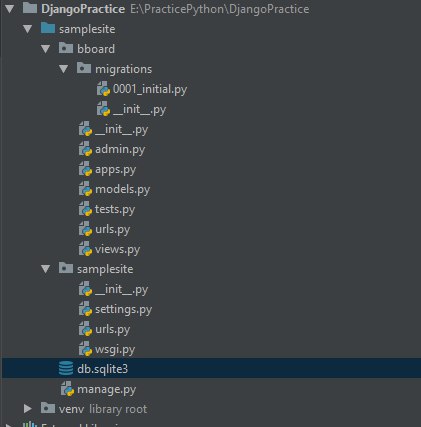
Task: Click the views.py Python file icon
Action: point(85,249)
